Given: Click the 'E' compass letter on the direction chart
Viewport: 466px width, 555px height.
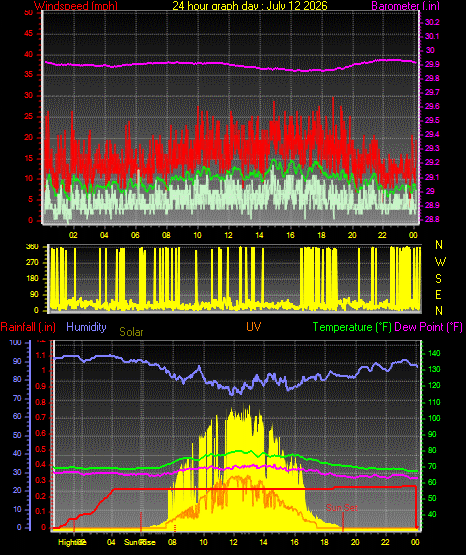Looking at the screenshot, I should (x=438, y=295).
